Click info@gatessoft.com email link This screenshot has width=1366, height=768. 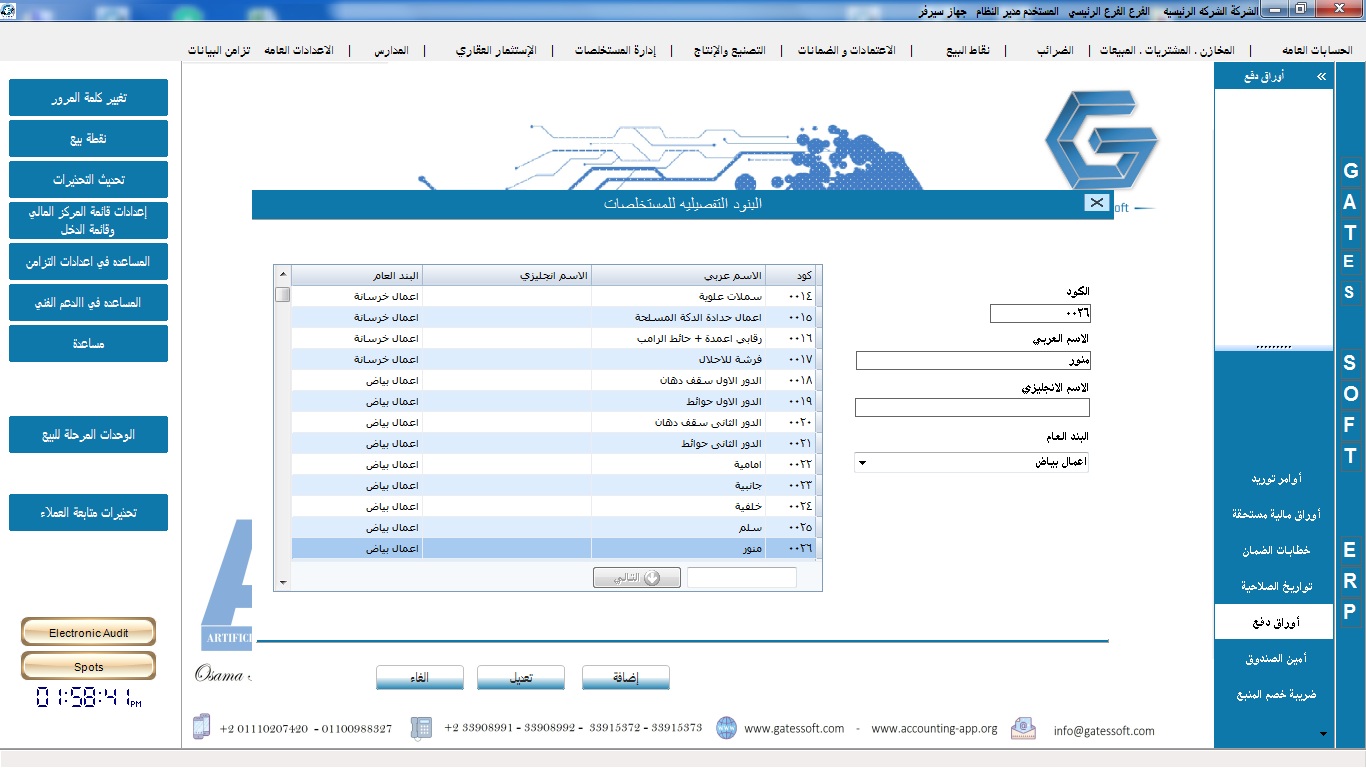pyautogui.click(x=1104, y=731)
